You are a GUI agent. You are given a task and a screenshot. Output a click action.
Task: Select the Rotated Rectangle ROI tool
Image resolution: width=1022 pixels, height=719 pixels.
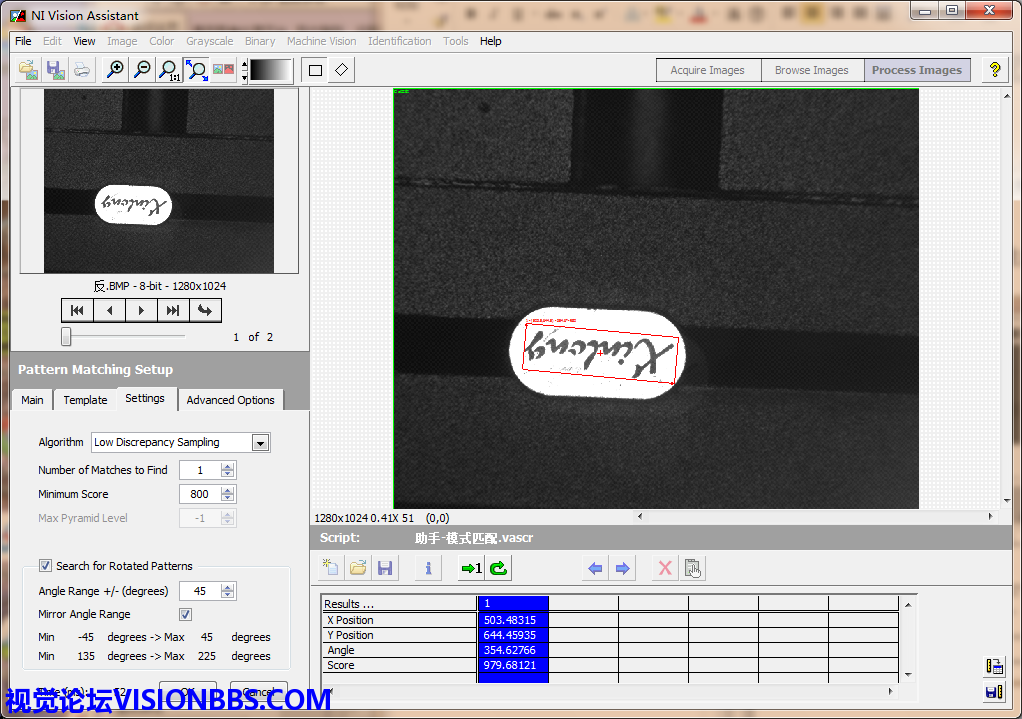(x=342, y=70)
